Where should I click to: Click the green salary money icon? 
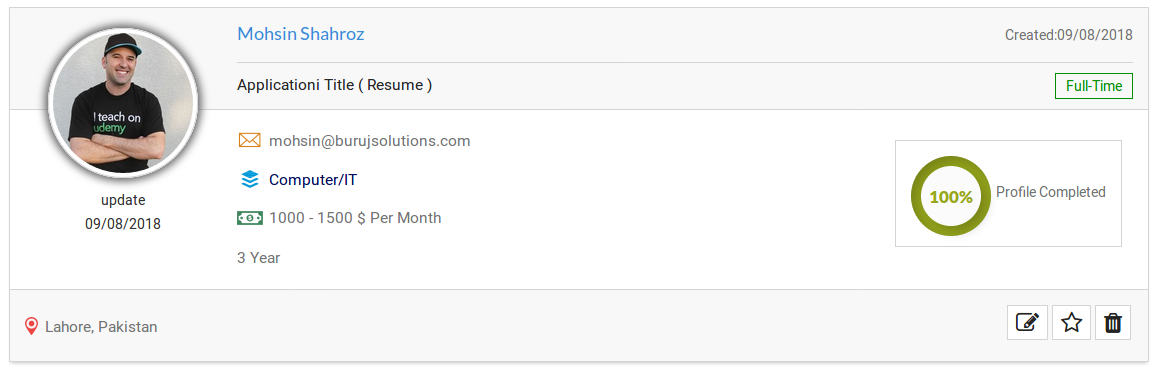click(250, 218)
